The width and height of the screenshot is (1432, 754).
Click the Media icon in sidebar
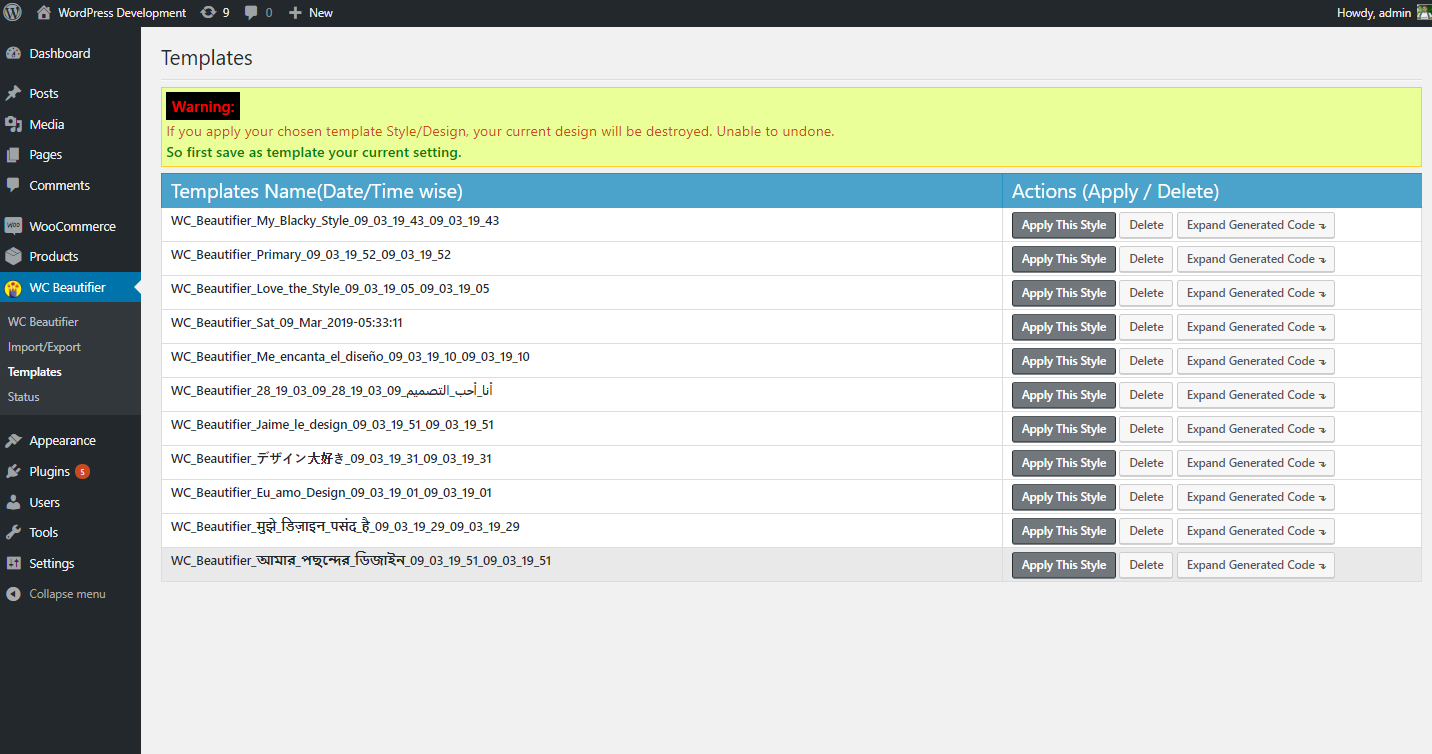pos(13,124)
